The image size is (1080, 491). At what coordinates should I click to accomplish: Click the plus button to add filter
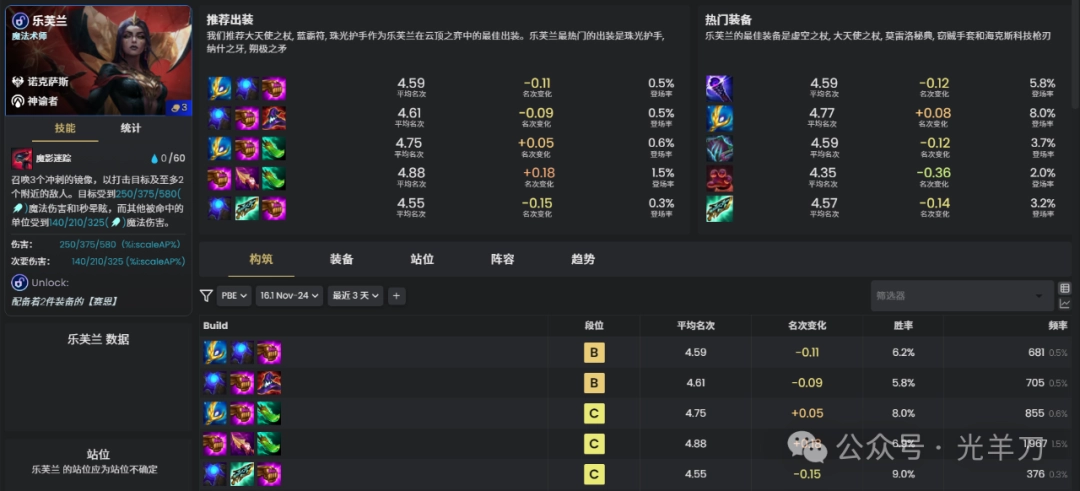(x=397, y=296)
